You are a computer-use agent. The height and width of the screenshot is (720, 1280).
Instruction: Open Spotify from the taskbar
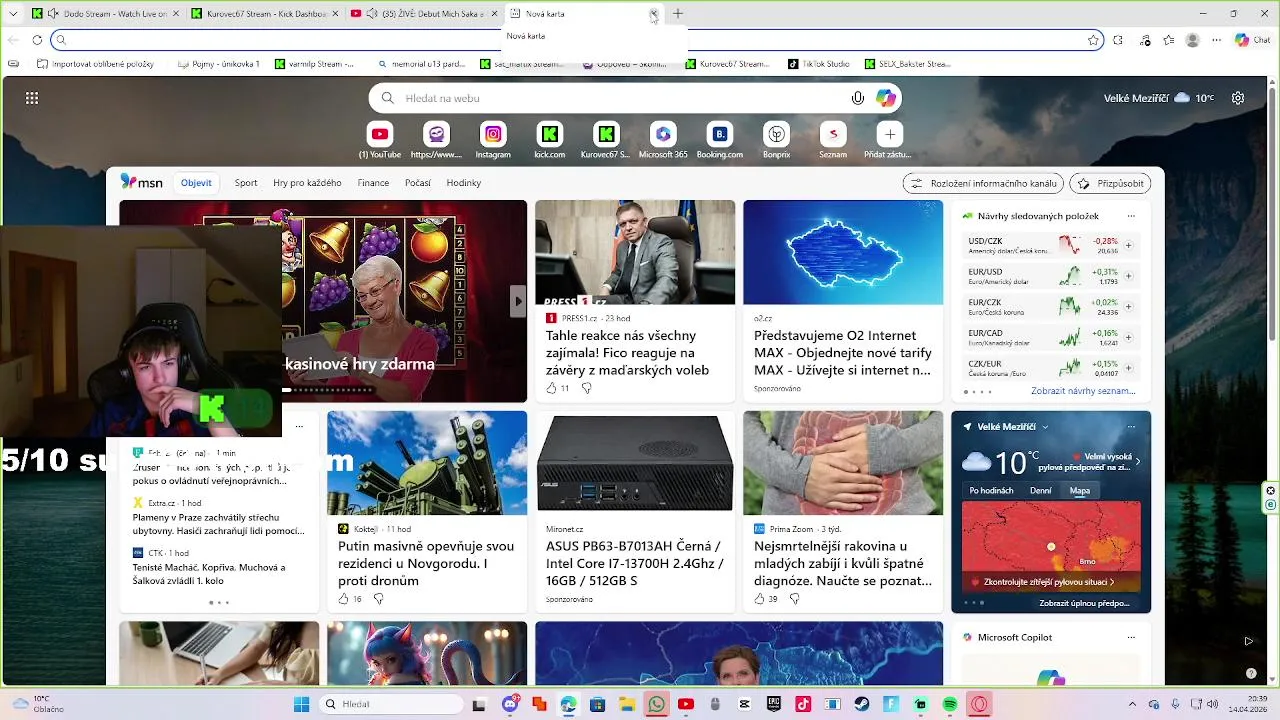click(950, 704)
